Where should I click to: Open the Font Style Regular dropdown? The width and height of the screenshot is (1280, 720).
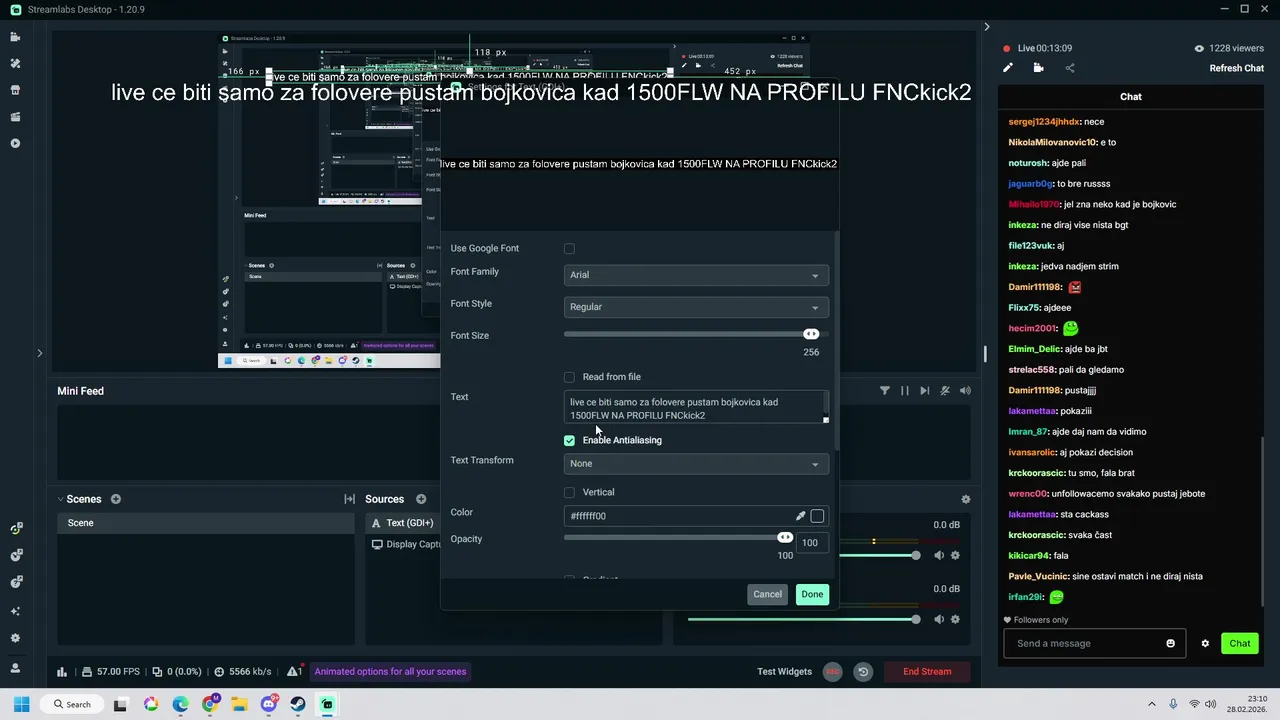pos(696,307)
